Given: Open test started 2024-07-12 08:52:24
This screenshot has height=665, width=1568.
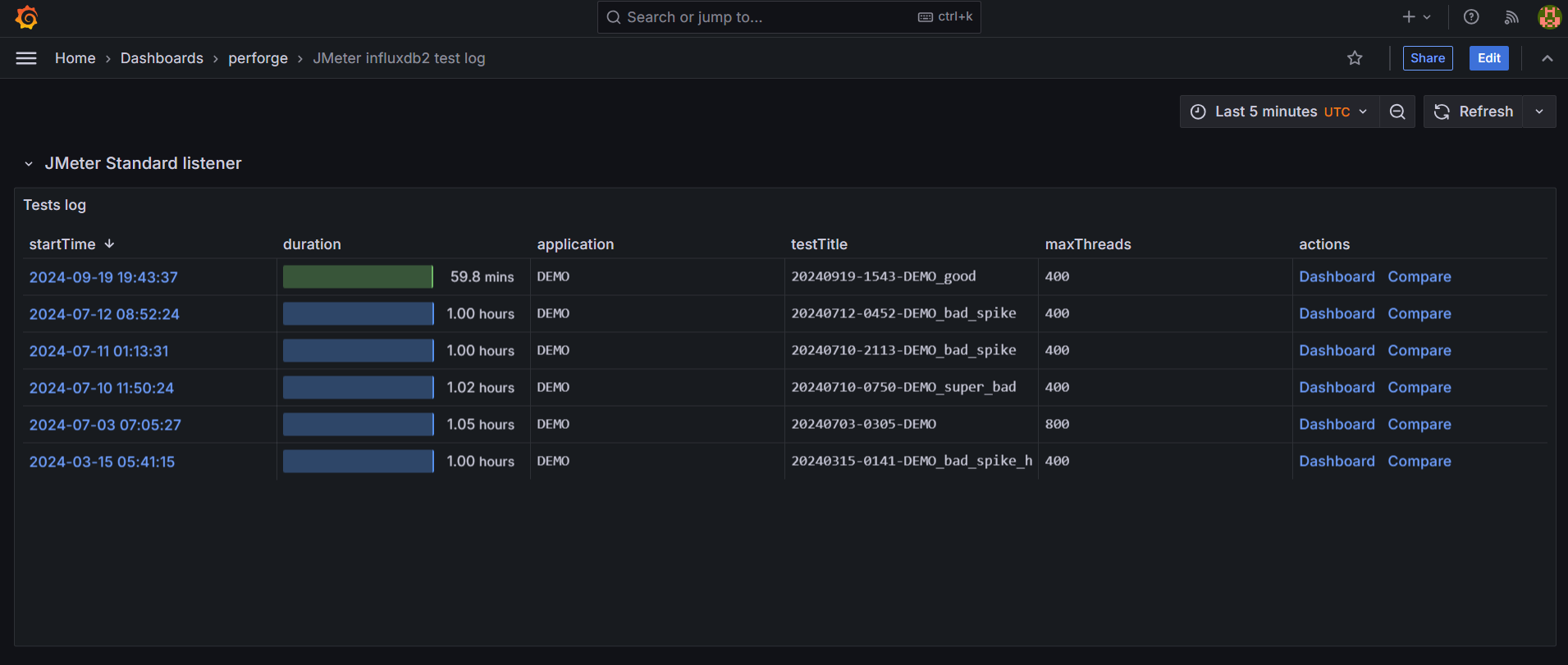Looking at the screenshot, I should coord(104,314).
